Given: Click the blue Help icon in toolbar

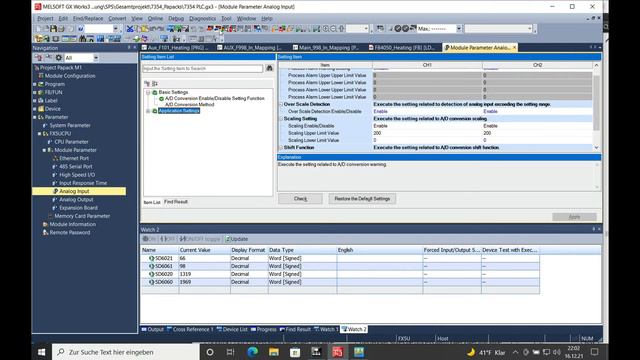Looking at the screenshot, I should (x=80, y=29).
